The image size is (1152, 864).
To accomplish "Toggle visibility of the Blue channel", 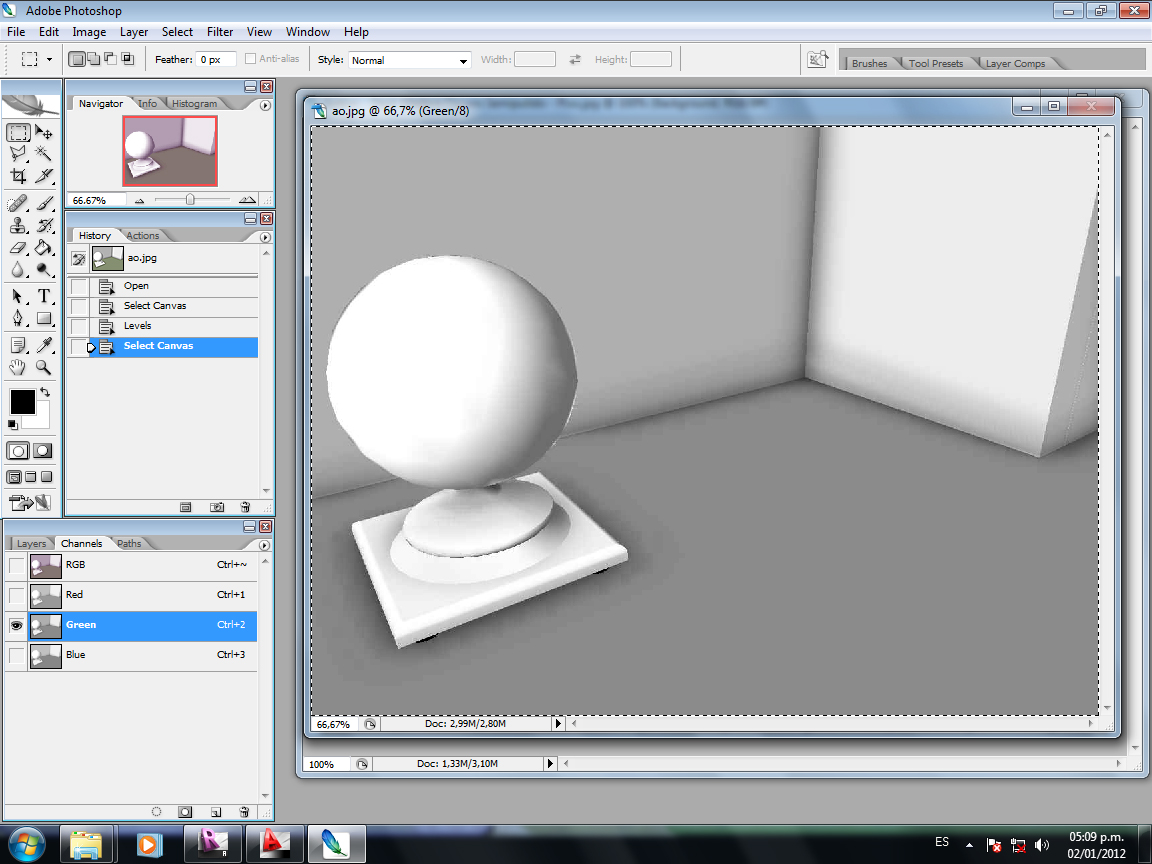I will (x=16, y=655).
